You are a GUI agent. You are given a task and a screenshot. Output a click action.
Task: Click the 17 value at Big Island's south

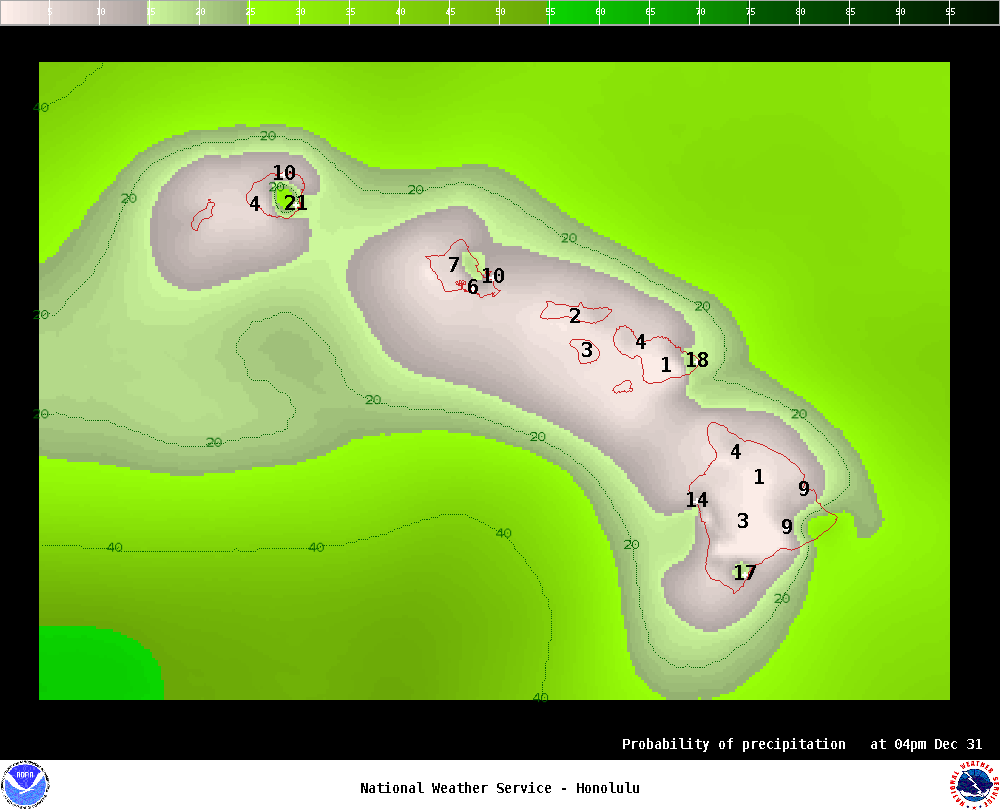[745, 573]
